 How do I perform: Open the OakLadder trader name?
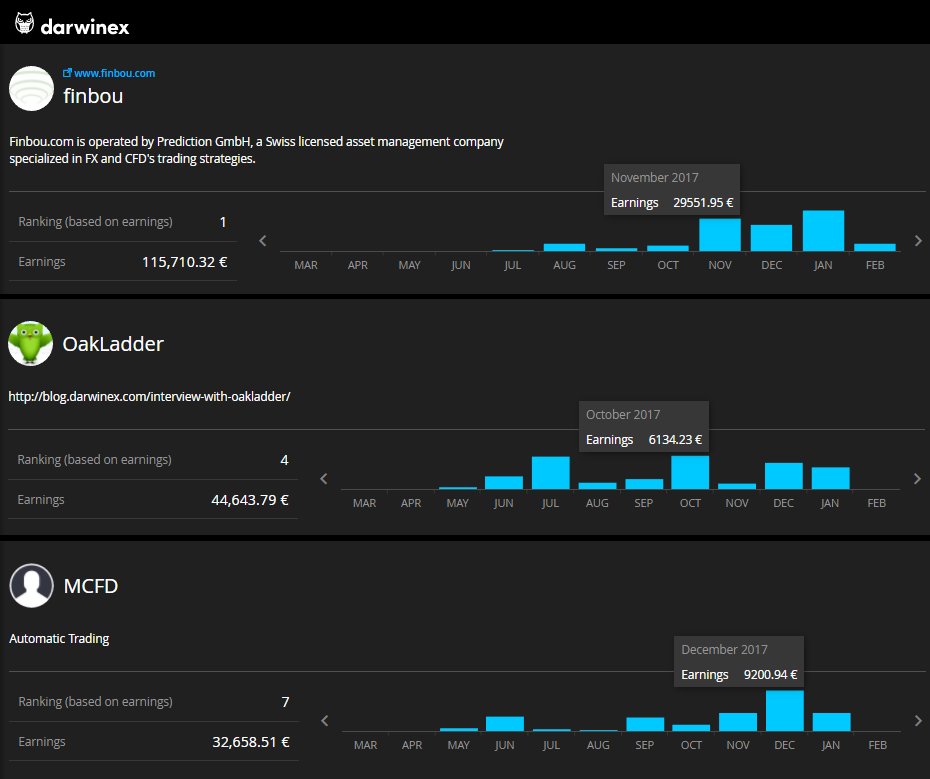[x=113, y=344]
